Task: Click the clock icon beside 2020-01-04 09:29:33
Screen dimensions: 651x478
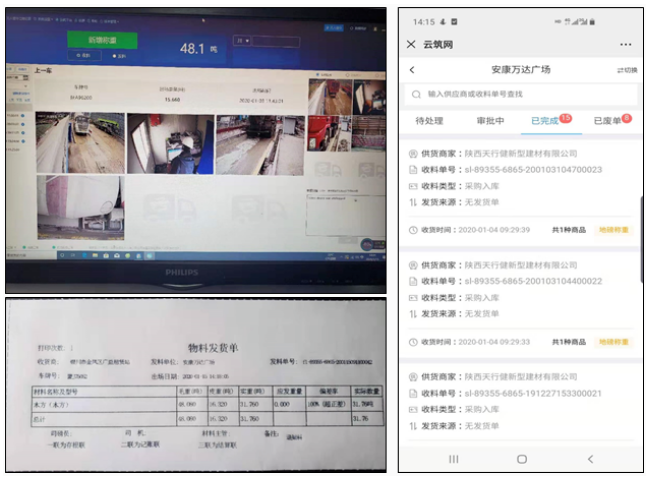Action: tap(413, 342)
